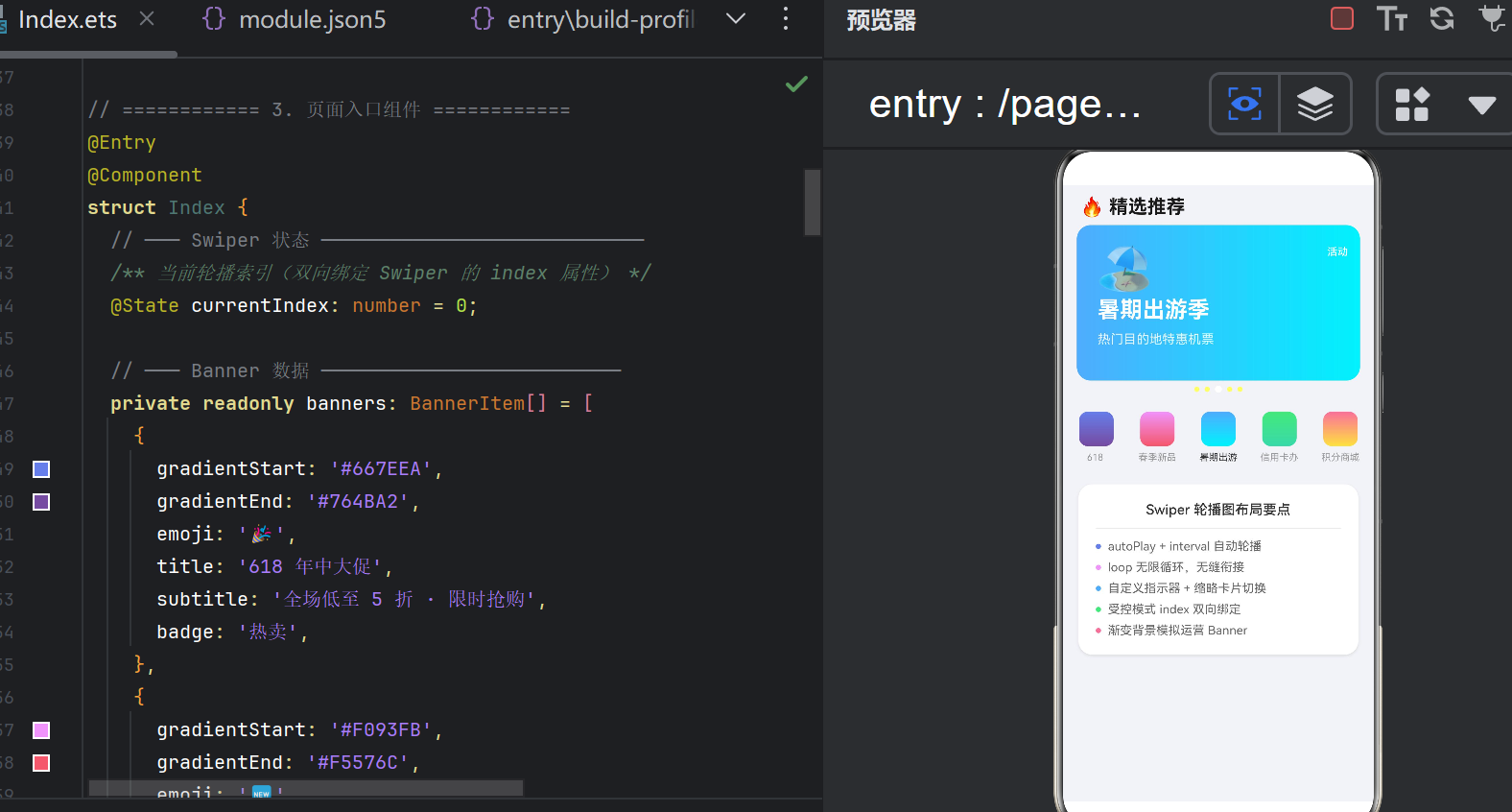The image size is (1512, 812).
Task: Click the 活动 badge on the banner
Action: coord(1337,251)
